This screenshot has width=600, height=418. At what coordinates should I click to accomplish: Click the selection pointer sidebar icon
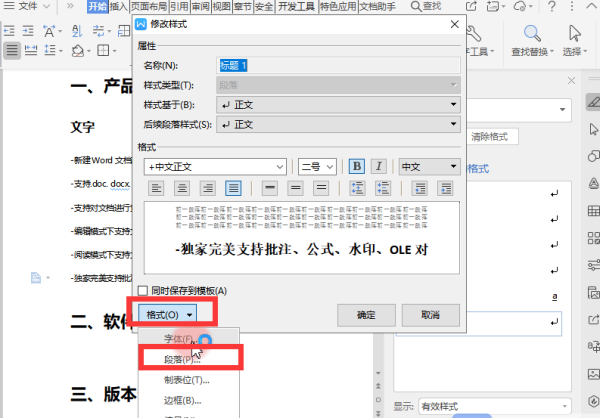pyautogui.click(x=593, y=129)
